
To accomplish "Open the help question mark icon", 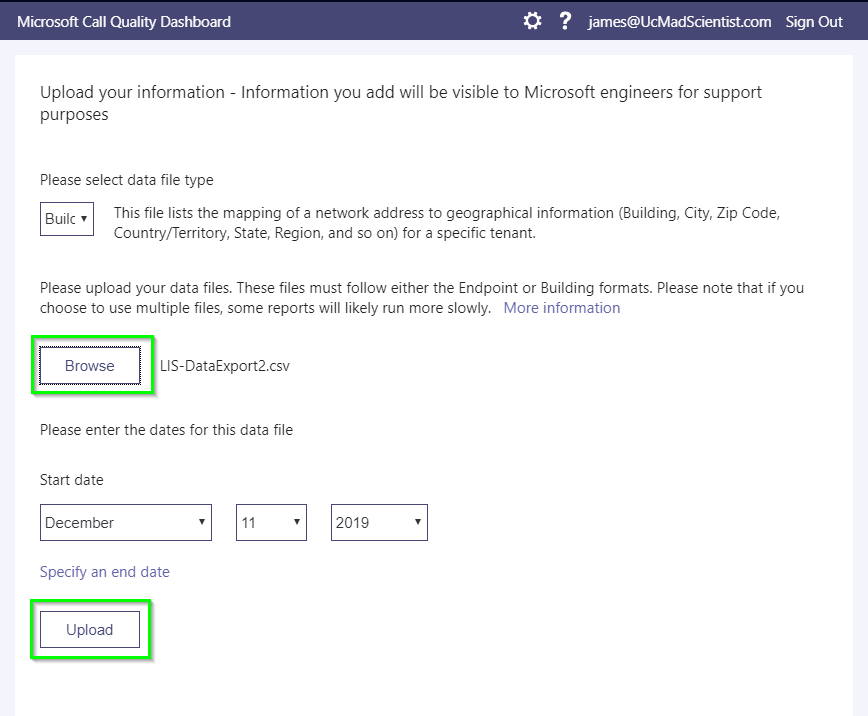I will [565, 21].
